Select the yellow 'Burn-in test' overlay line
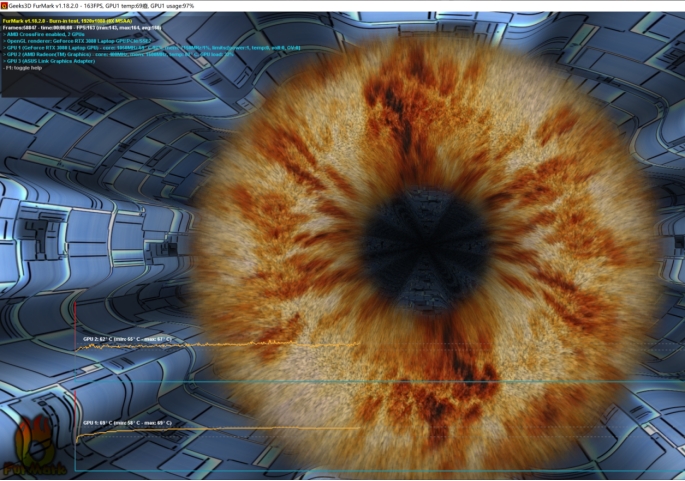685x481 pixels. [67, 21]
